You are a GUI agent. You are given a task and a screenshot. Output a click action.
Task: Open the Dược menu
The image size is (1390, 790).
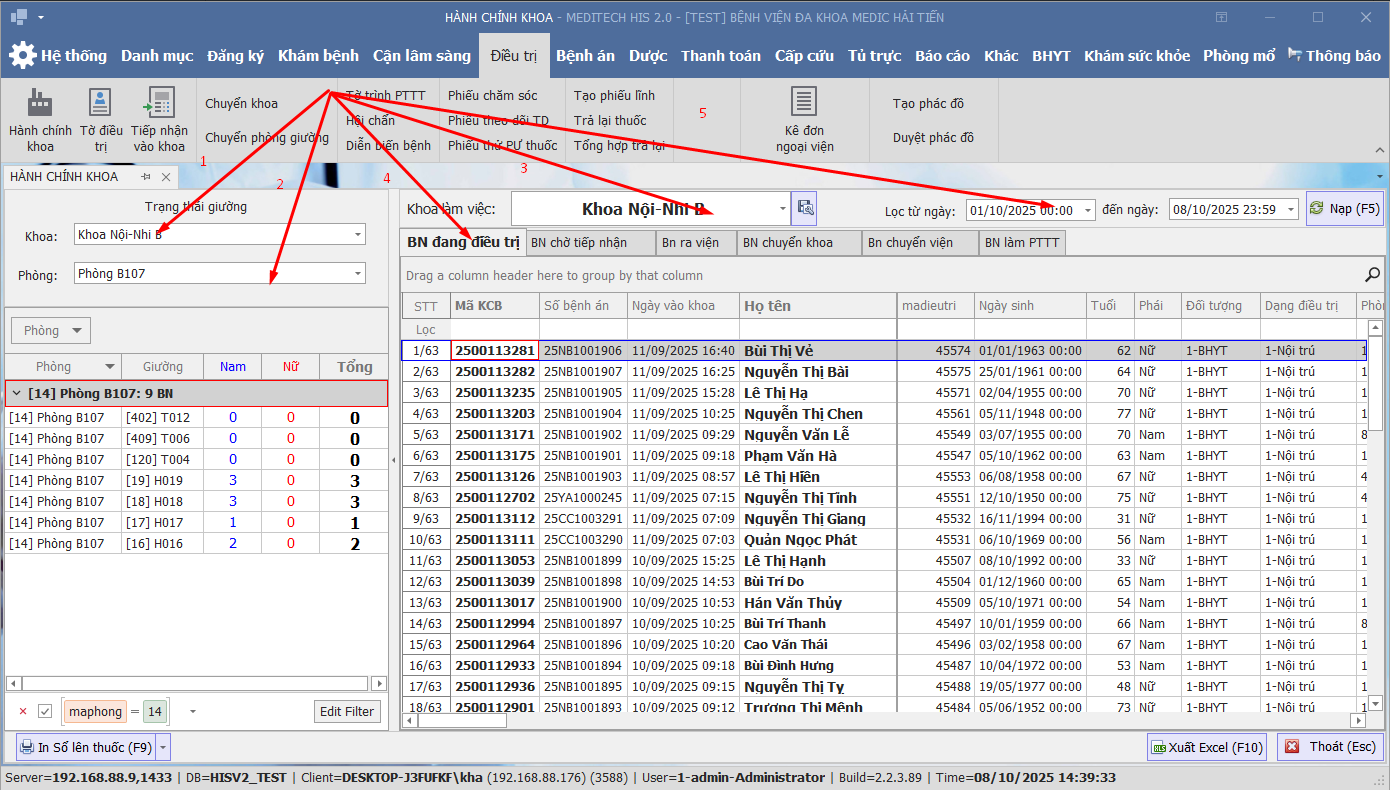[648, 56]
